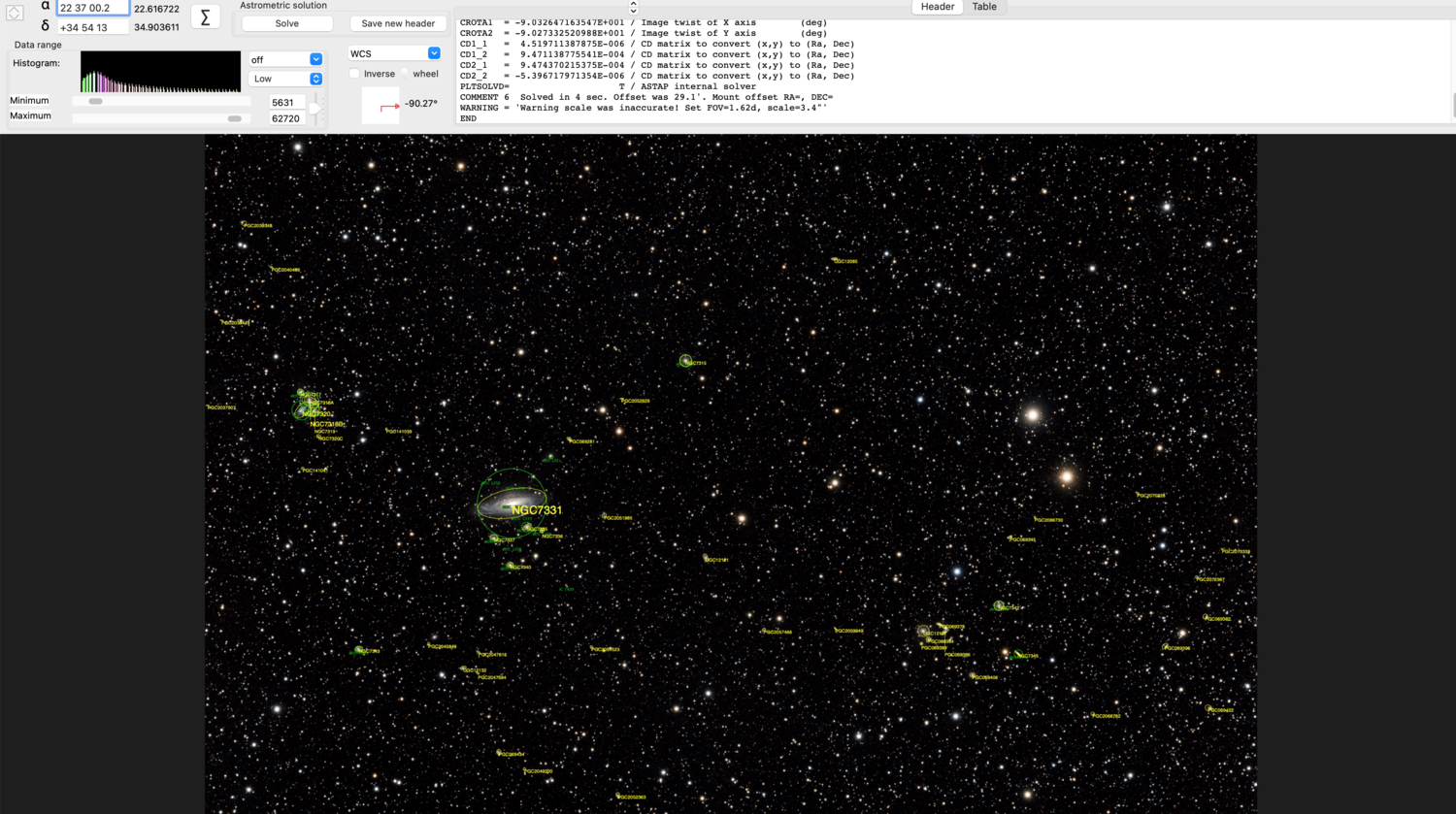
Task: Click the CD2_2 header line
Action: point(657,76)
